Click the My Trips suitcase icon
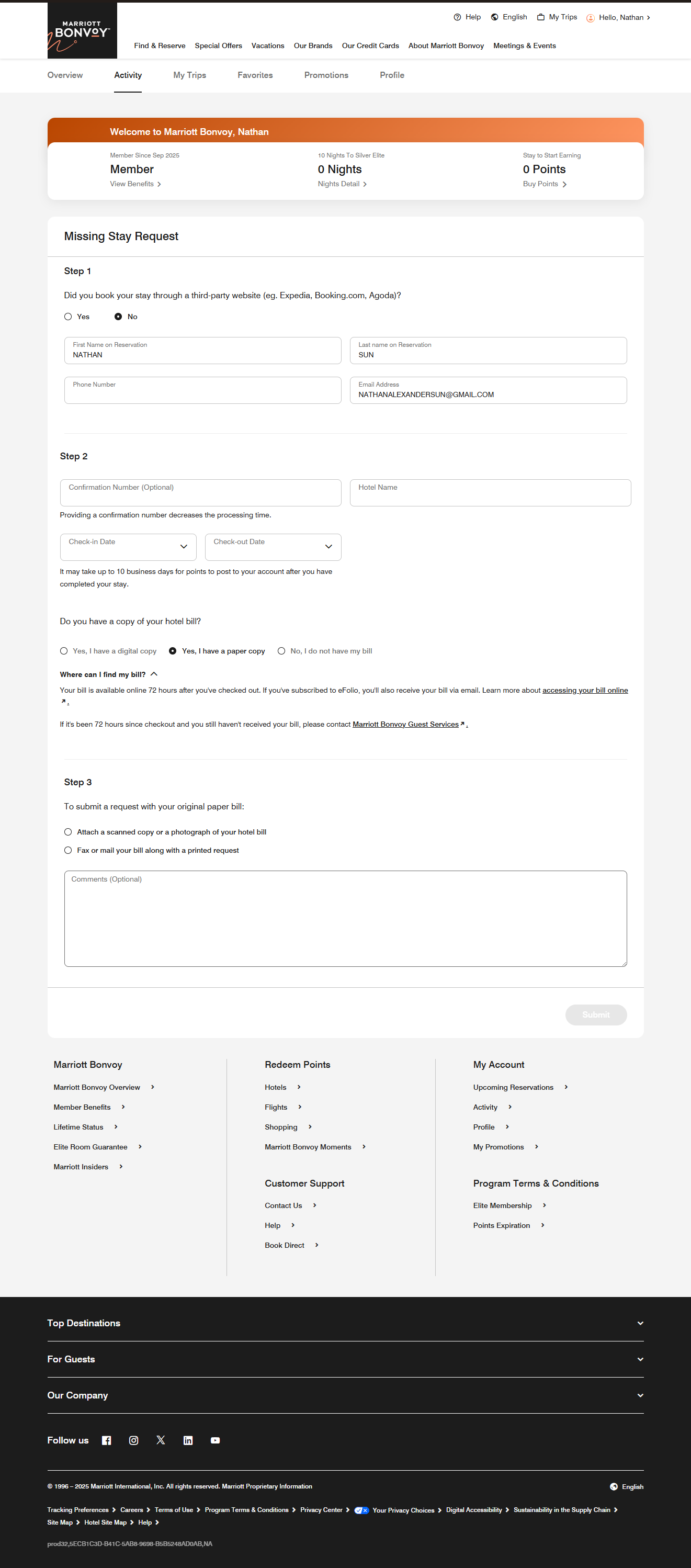The width and height of the screenshot is (691, 1568). pyautogui.click(x=541, y=17)
